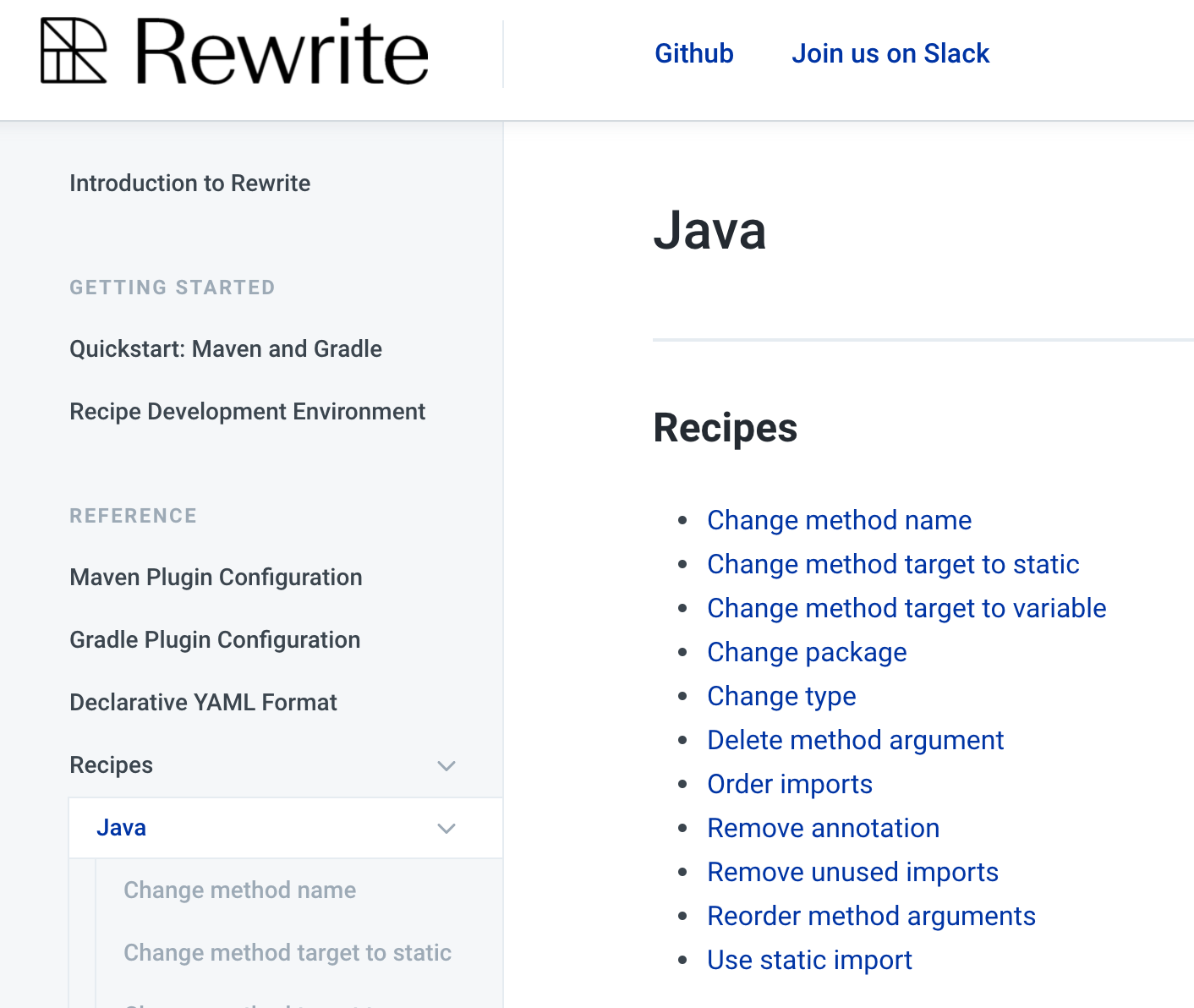1194x1008 pixels.
Task: Follow Change method name recipe link
Action: [x=840, y=520]
